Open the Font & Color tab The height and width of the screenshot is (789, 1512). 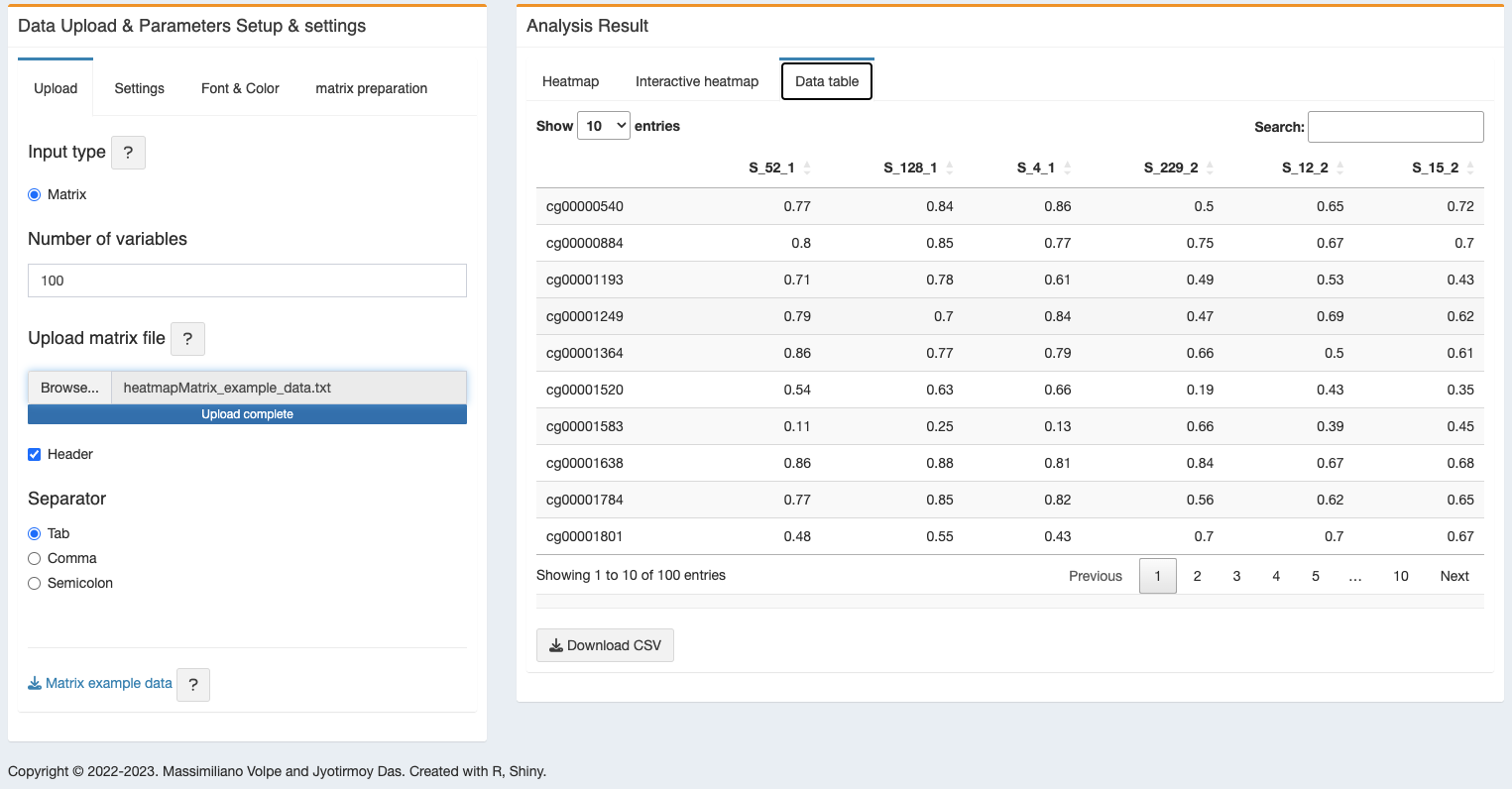coord(240,88)
